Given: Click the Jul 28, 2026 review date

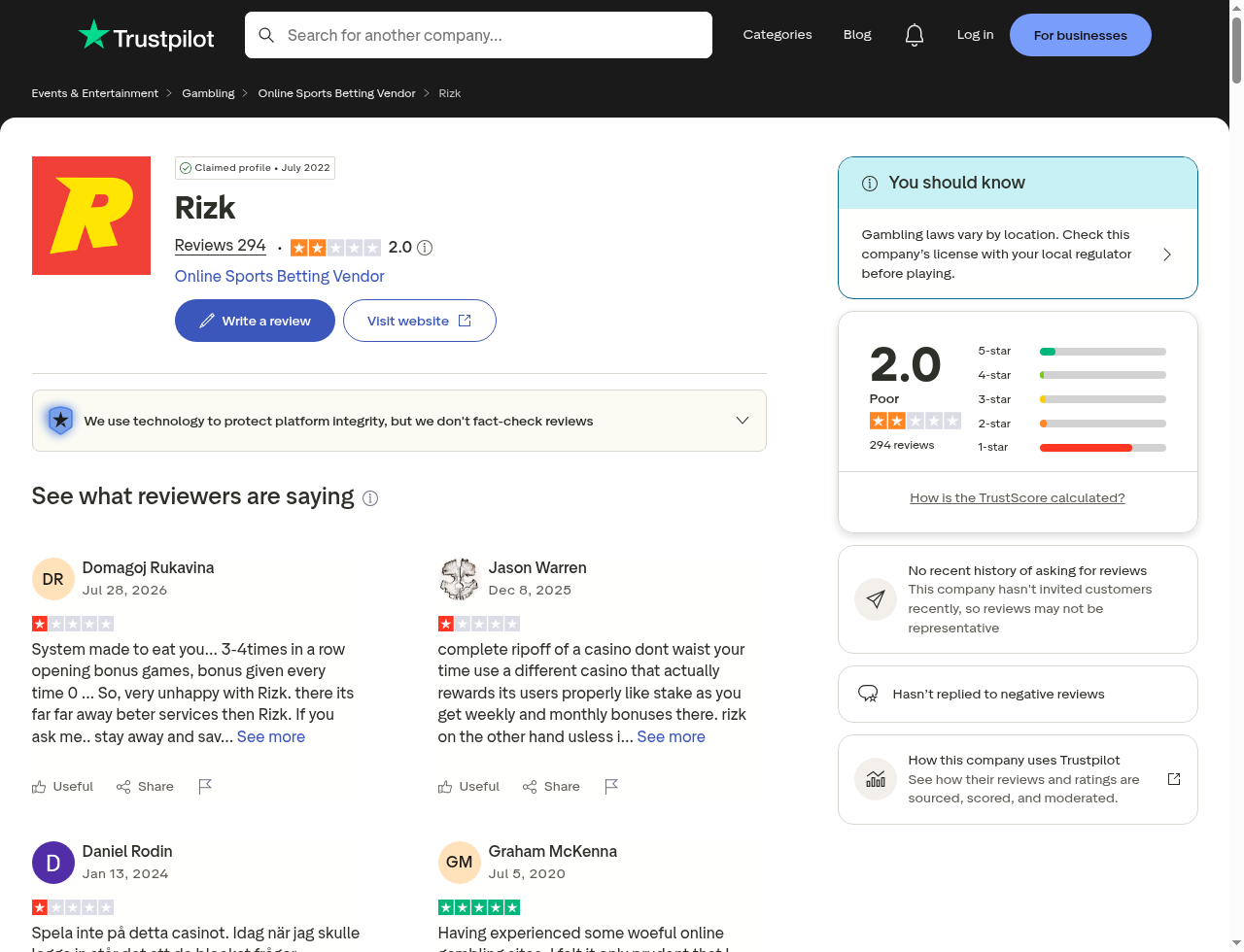Looking at the screenshot, I should coord(124,590).
